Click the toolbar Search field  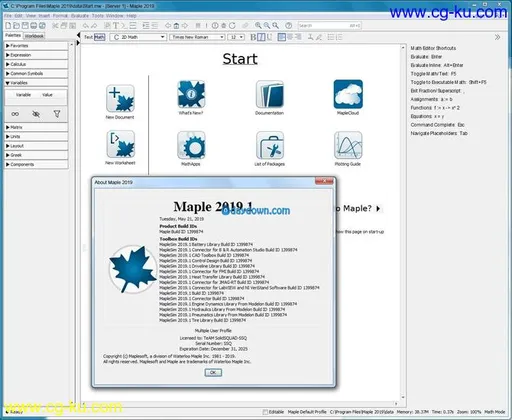(x=329, y=26)
